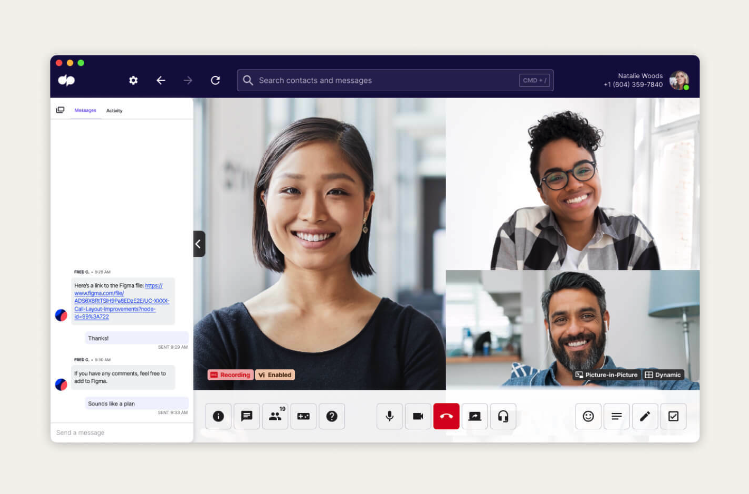Screen dimensions: 749x494
Task: Collapse the messages side panel
Action: pos(198,244)
